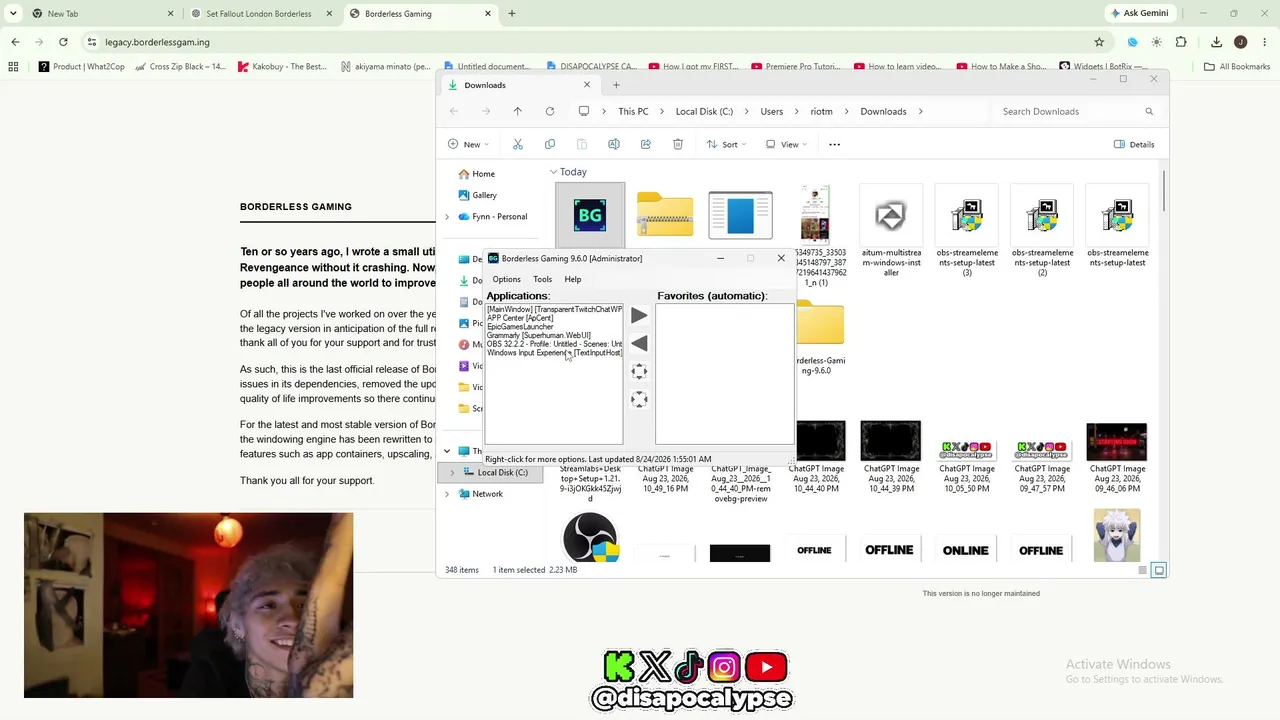Switch to the New Tab browser tab
Viewport: 1280px width, 720px height.
tap(104, 14)
